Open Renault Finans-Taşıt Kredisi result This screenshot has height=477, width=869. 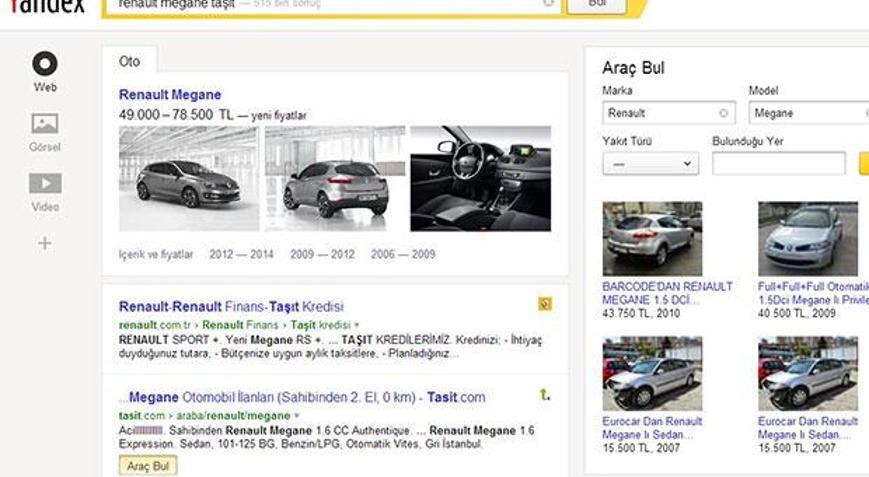click(x=231, y=306)
